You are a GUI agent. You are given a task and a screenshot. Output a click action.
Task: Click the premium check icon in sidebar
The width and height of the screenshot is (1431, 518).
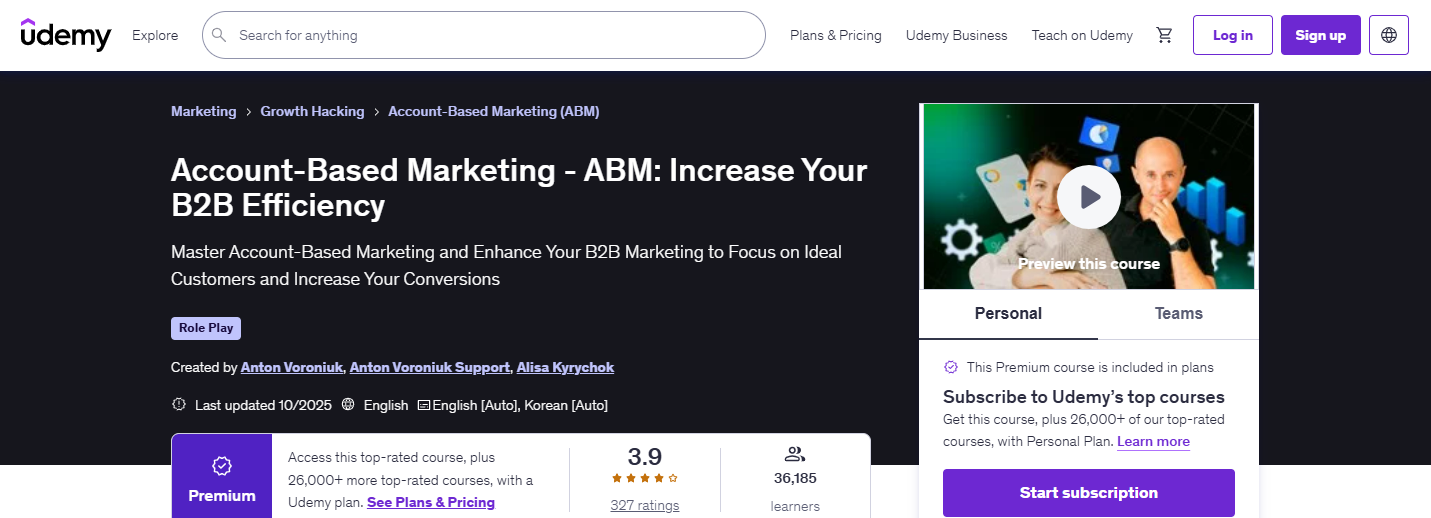951,367
